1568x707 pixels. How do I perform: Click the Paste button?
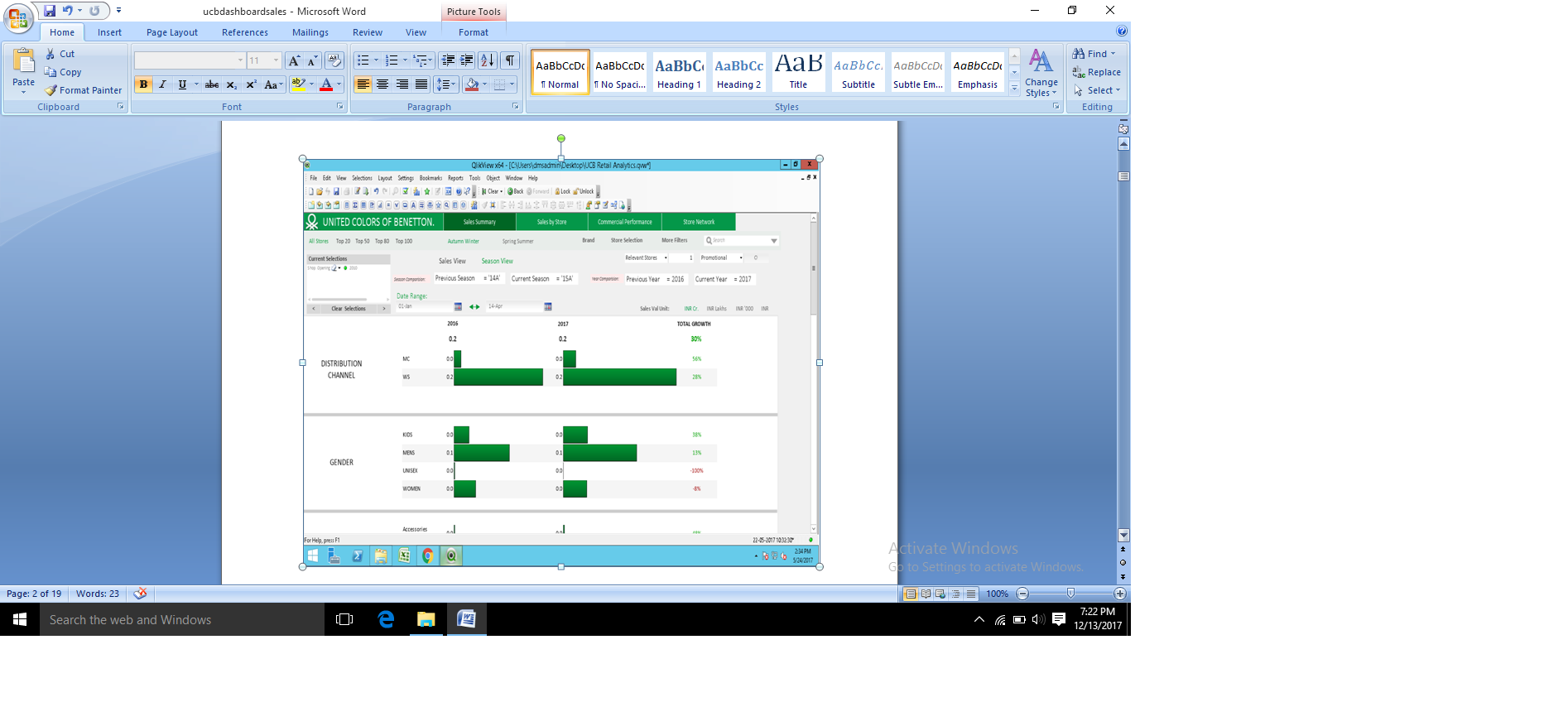click(x=23, y=70)
